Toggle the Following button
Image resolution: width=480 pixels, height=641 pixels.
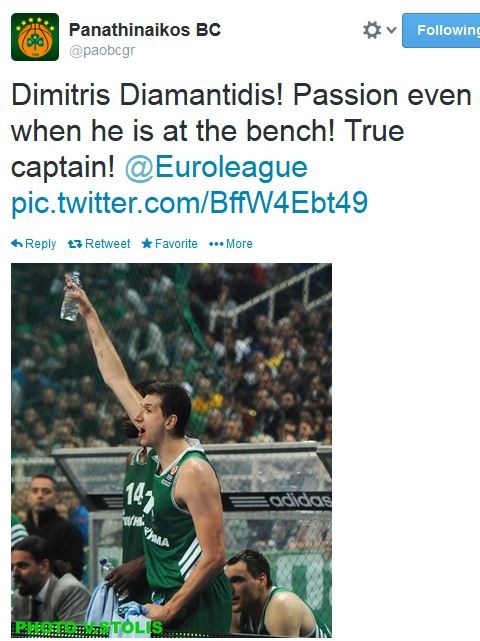click(441, 30)
